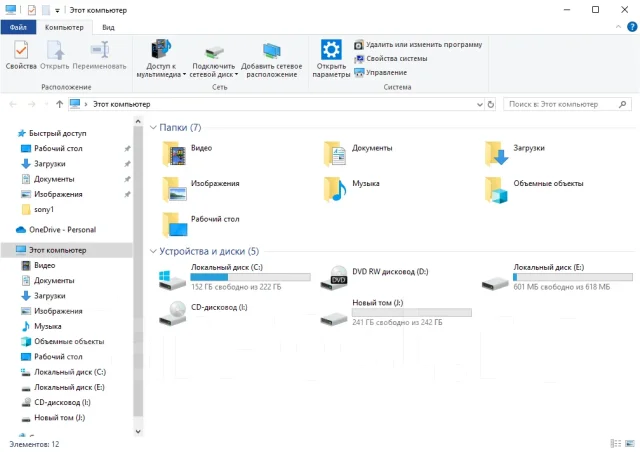Click the Новый том (J:) usage bar
The width and height of the screenshot is (640, 452).
pos(411,313)
